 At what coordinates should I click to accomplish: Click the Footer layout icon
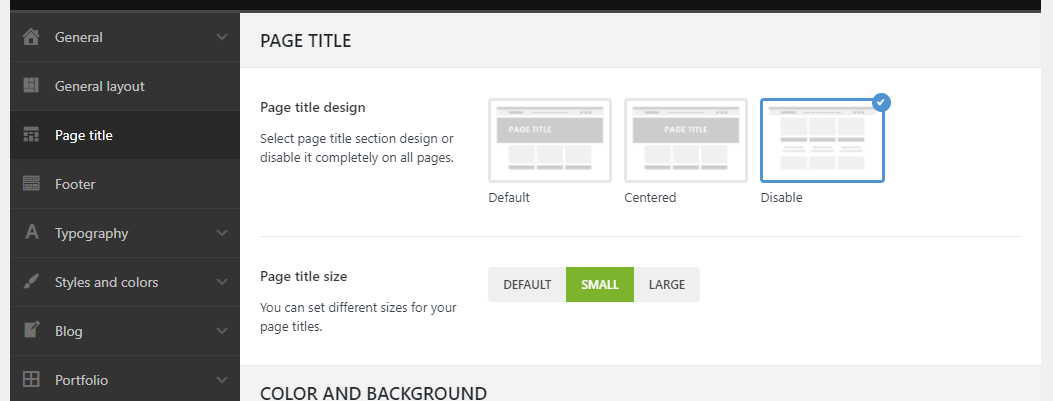click(31, 183)
